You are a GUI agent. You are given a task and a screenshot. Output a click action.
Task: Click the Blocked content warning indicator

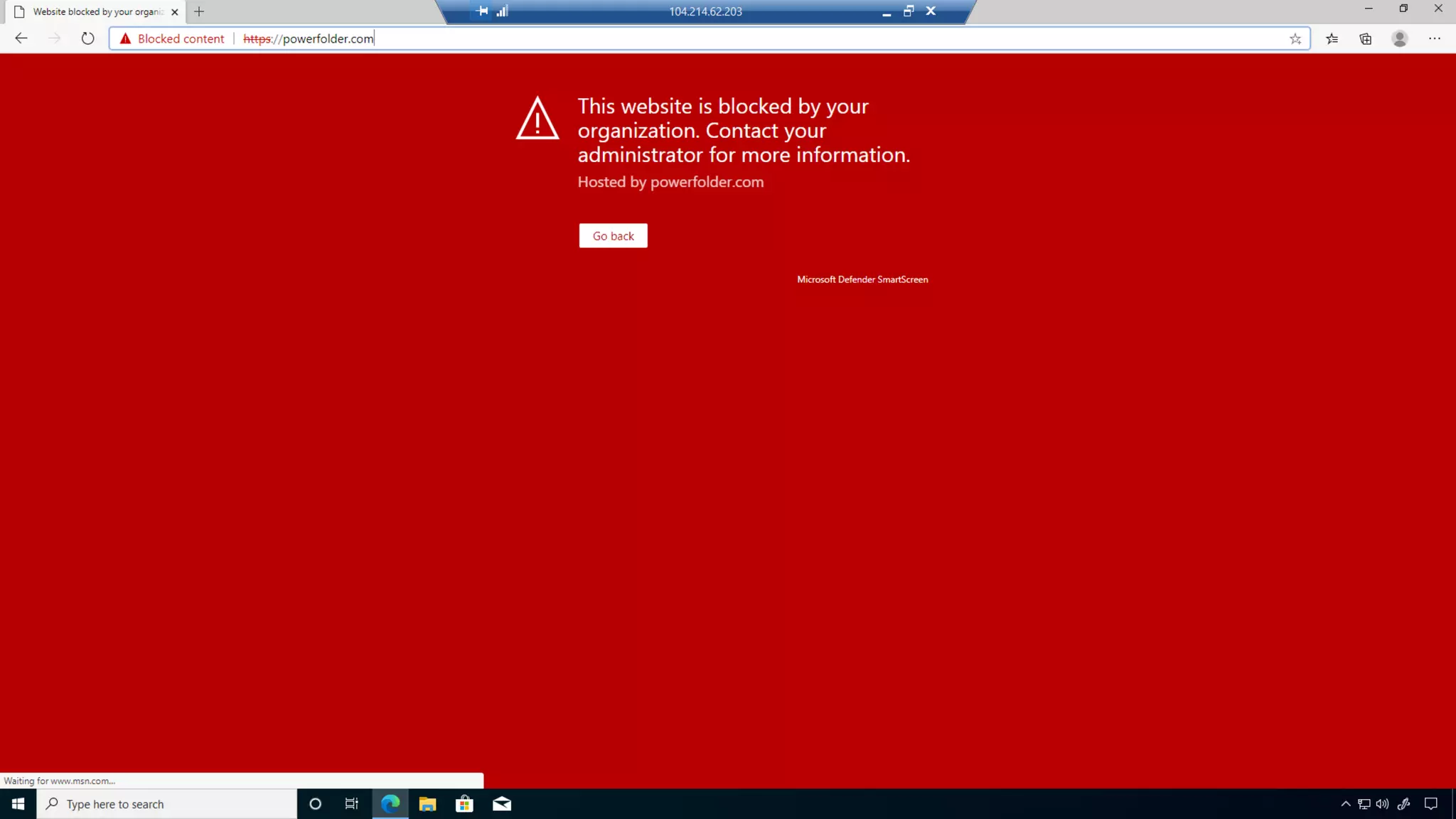pos(172,39)
